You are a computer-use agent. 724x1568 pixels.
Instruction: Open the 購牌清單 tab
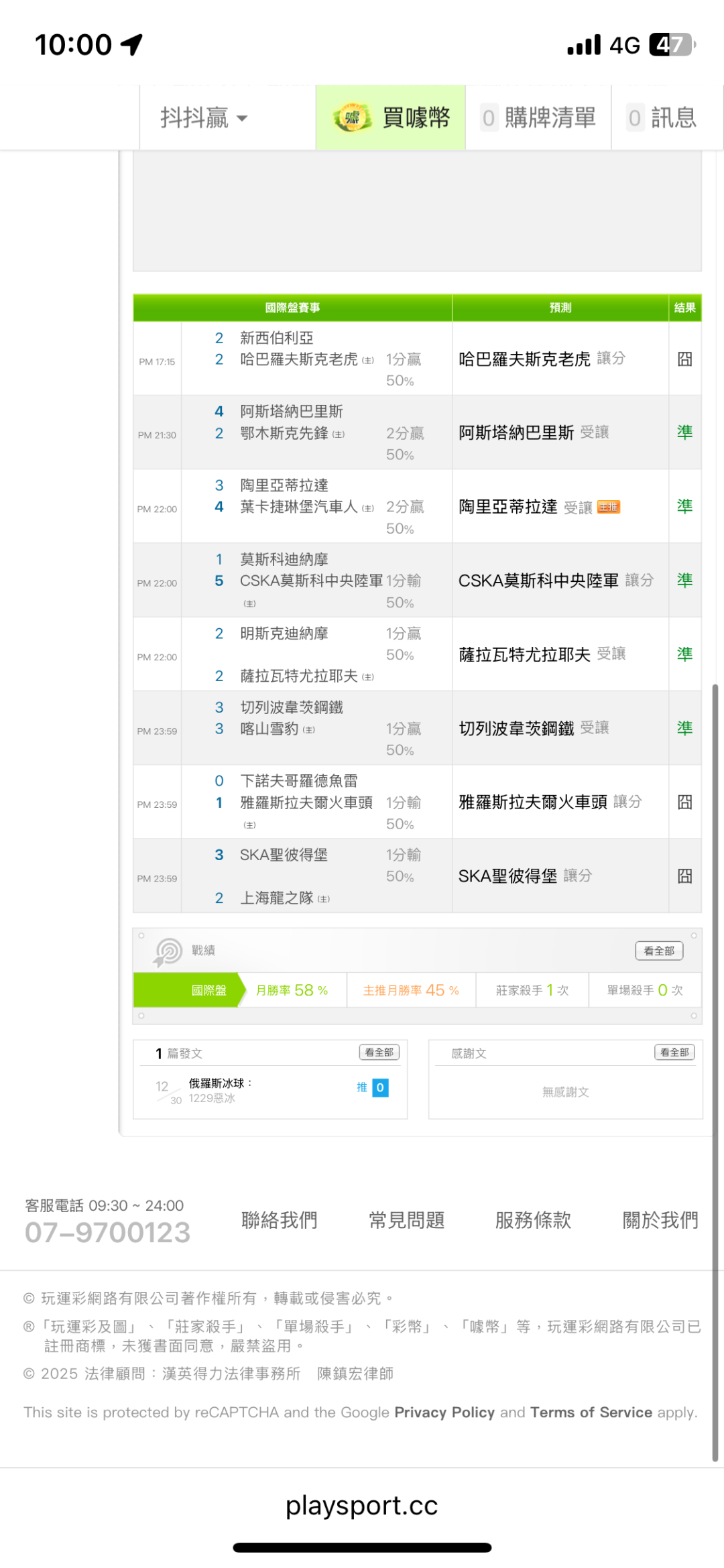[538, 118]
